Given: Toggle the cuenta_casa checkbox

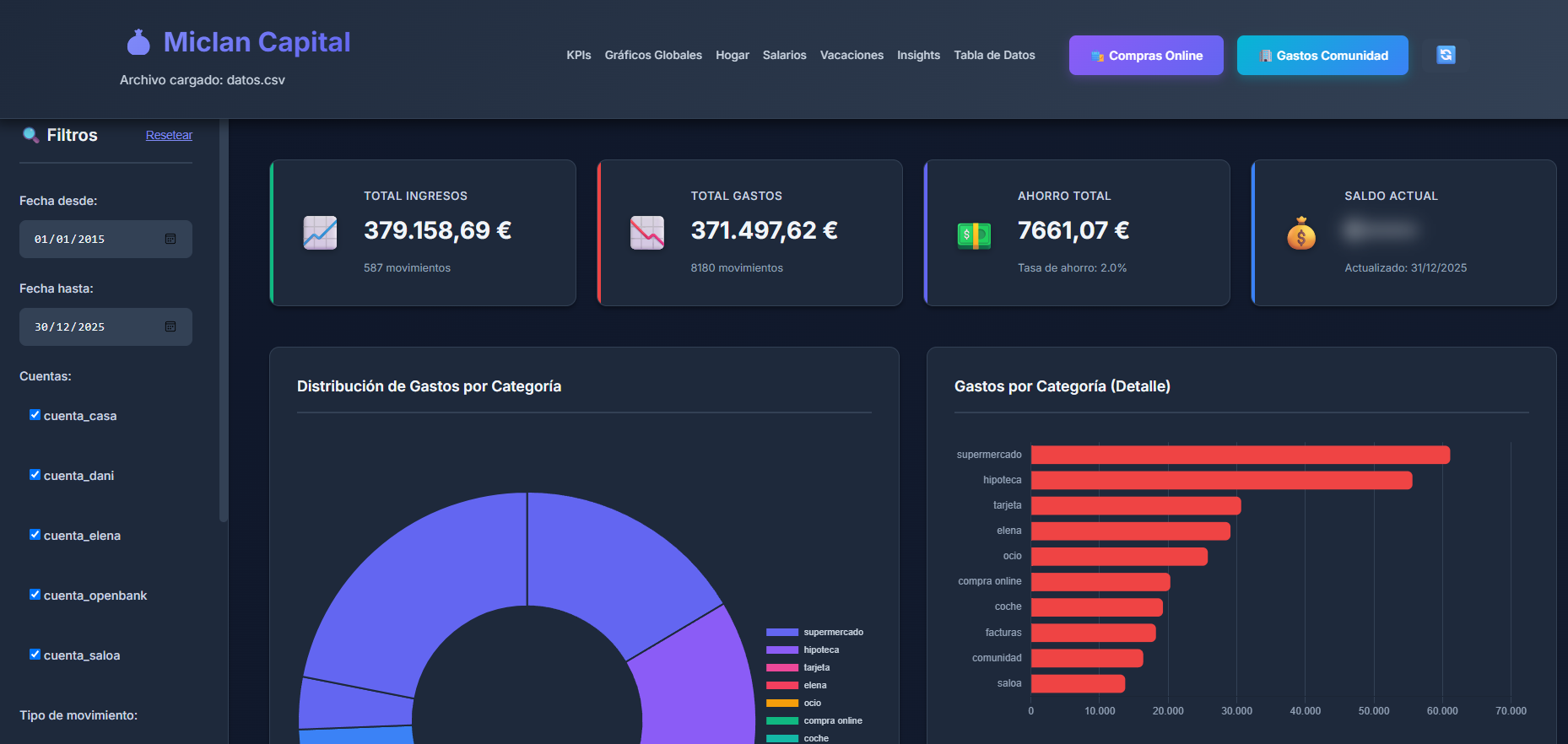Looking at the screenshot, I should [35, 415].
